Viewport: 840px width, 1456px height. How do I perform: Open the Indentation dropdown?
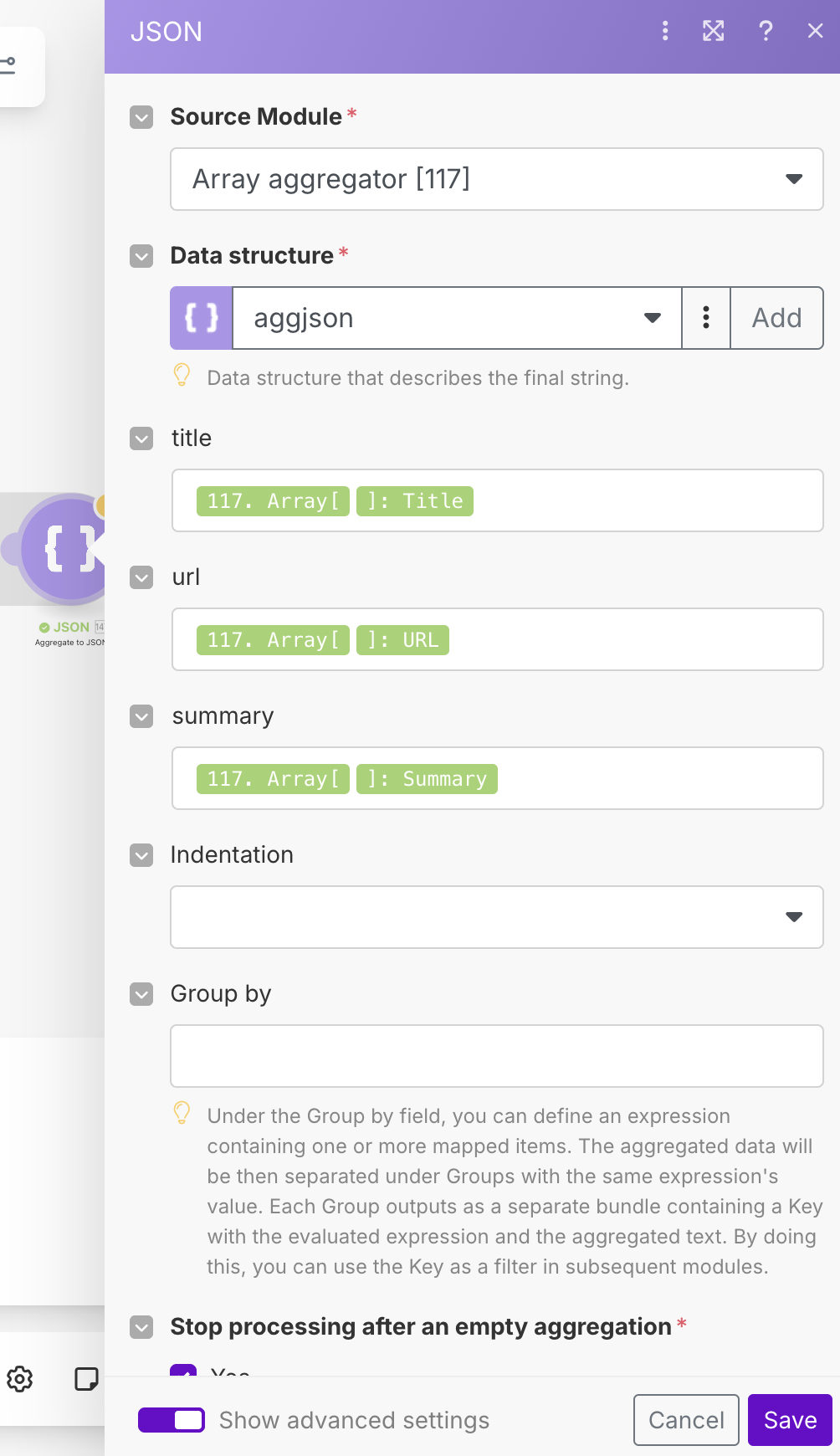pyautogui.click(x=497, y=917)
